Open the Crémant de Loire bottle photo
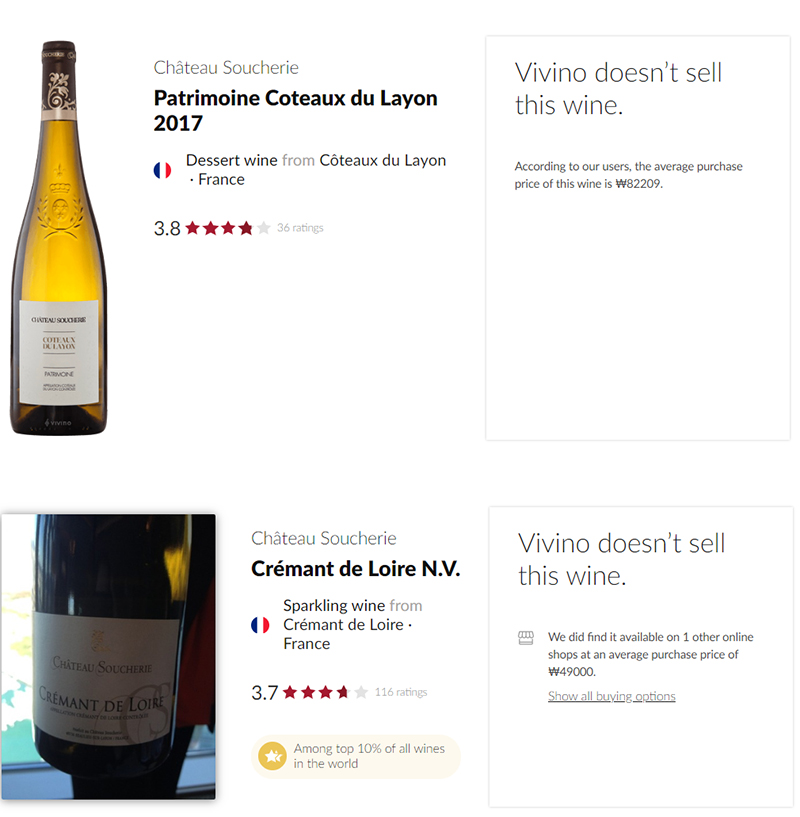 point(108,657)
